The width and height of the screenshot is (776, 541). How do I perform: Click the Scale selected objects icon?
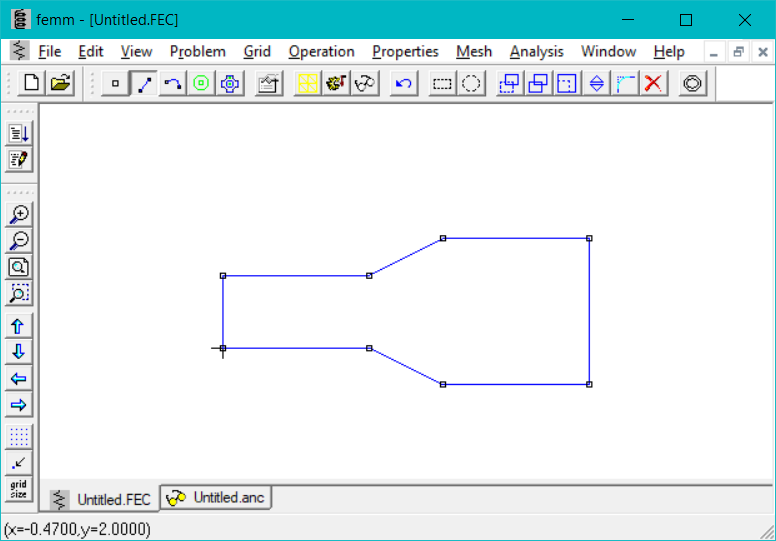point(567,83)
